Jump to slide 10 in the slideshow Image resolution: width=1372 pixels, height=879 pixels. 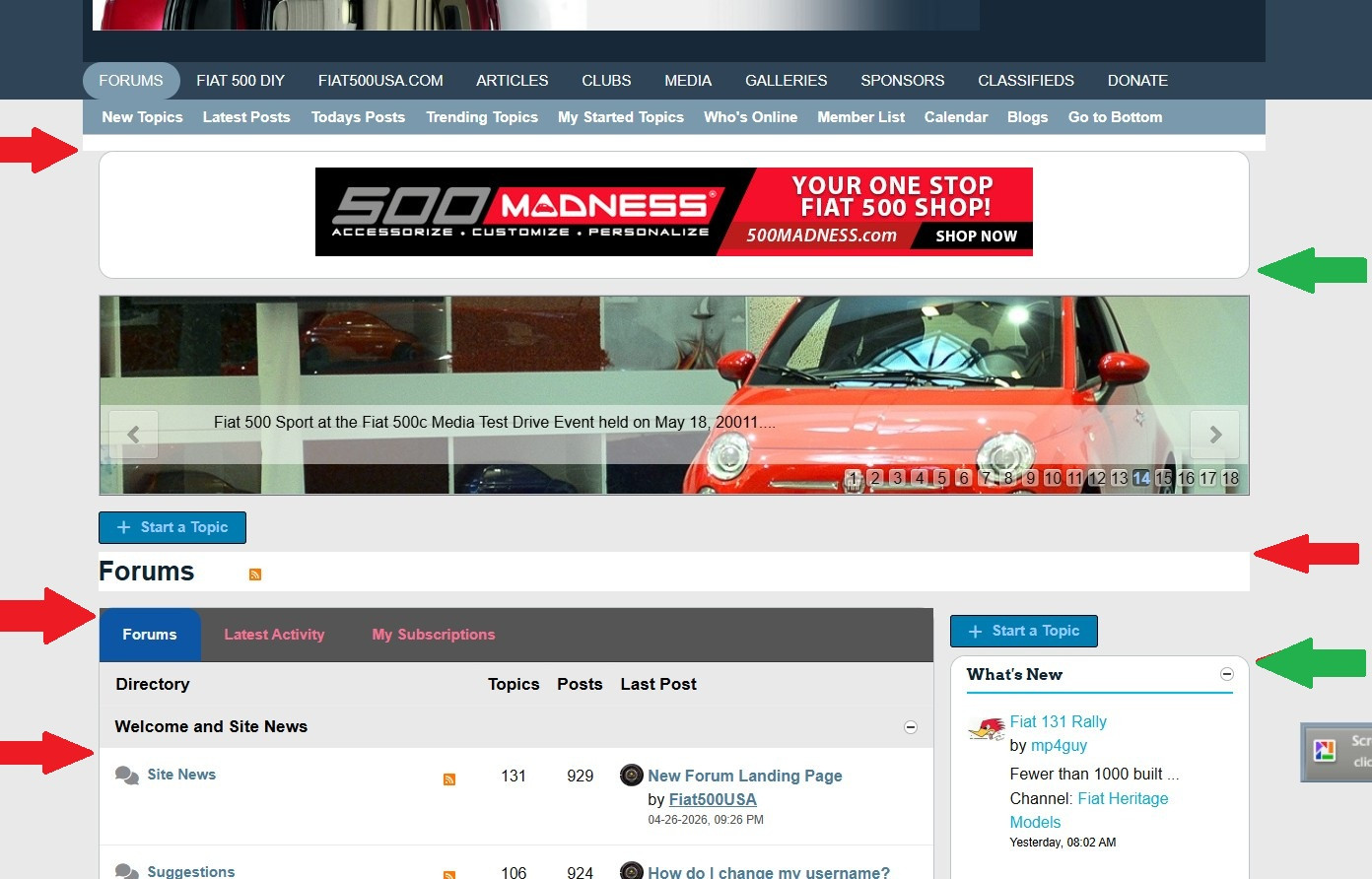click(1053, 478)
